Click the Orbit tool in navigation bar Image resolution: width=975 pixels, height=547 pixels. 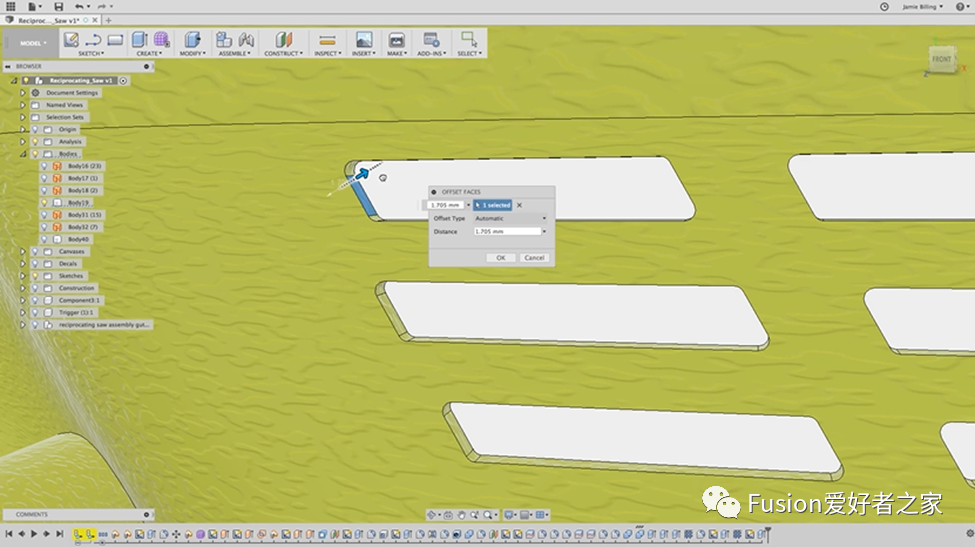[x=431, y=515]
